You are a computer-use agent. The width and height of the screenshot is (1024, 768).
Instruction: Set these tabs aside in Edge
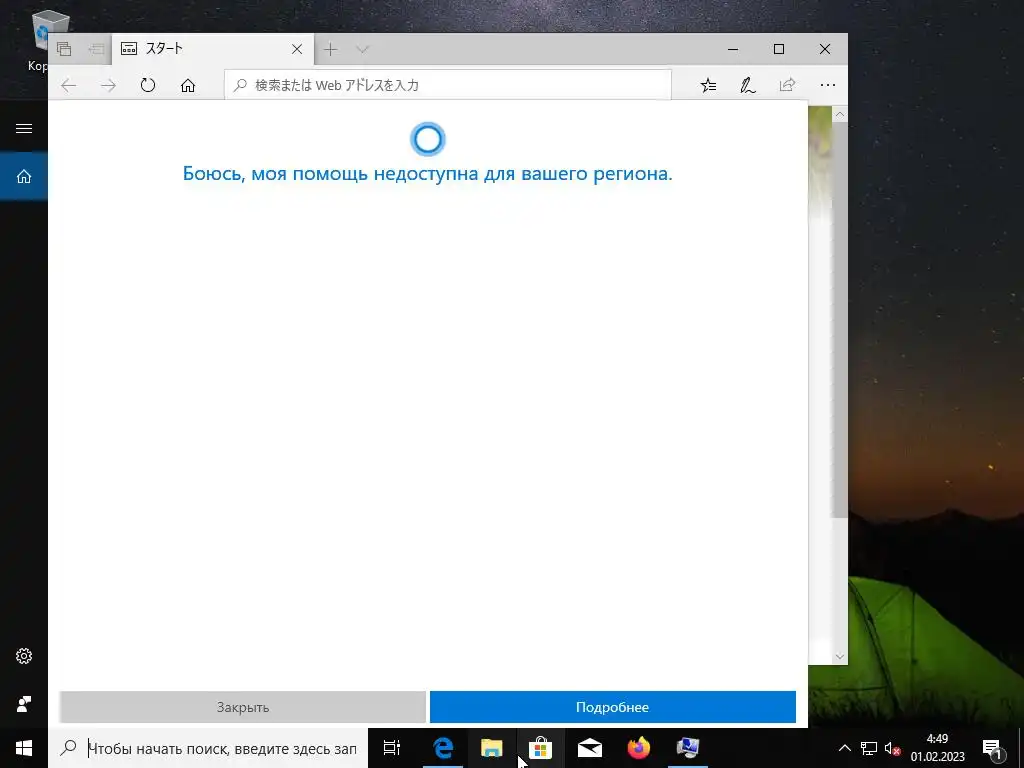96,49
